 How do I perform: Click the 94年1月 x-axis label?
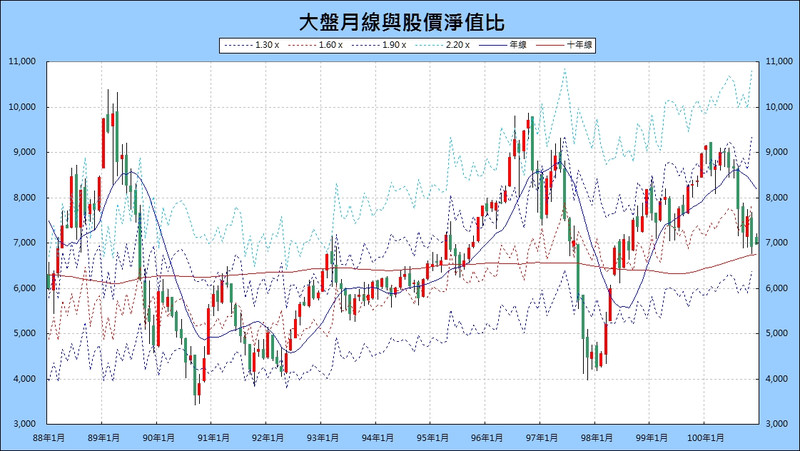coord(378,438)
